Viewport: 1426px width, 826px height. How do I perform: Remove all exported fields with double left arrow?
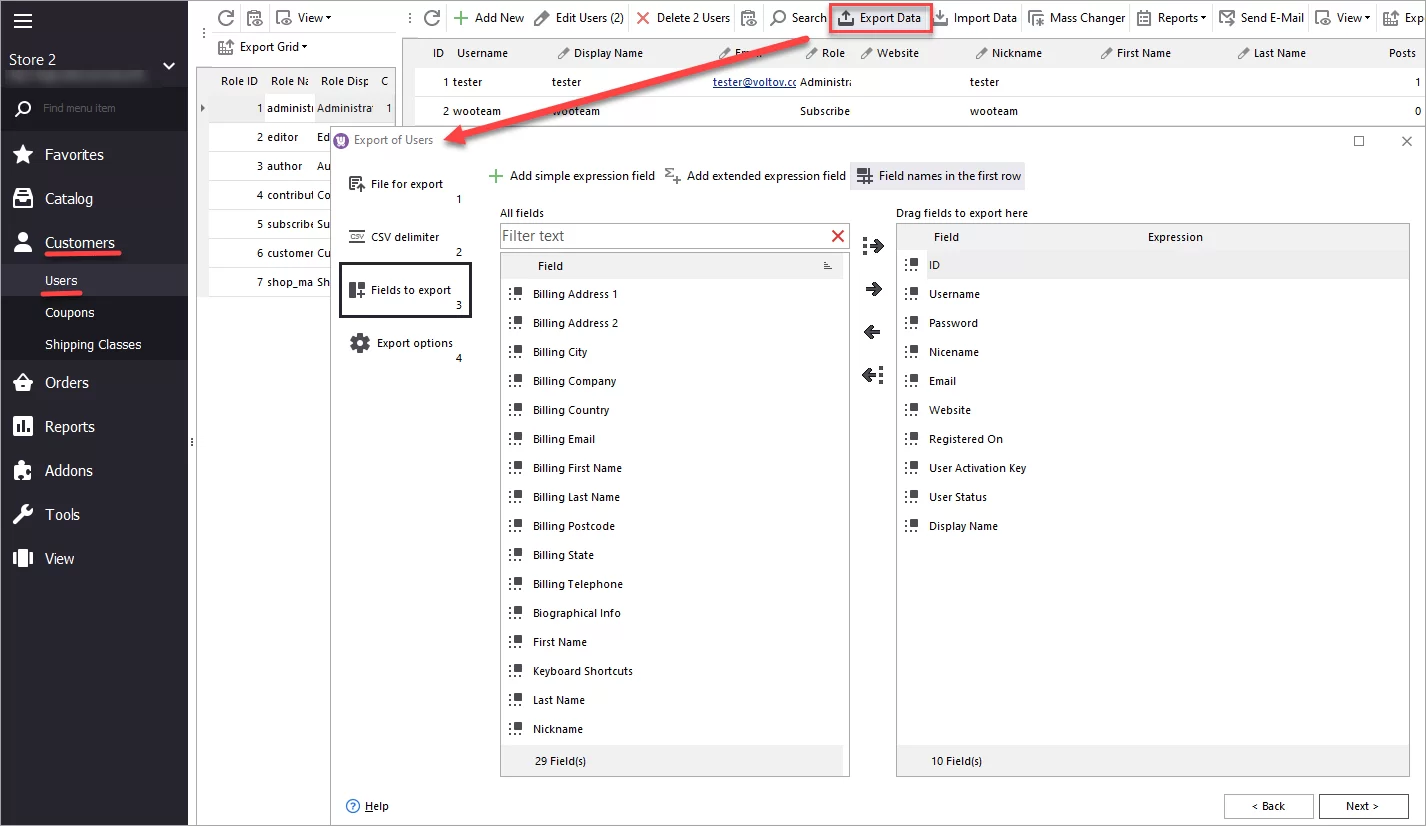[872, 375]
